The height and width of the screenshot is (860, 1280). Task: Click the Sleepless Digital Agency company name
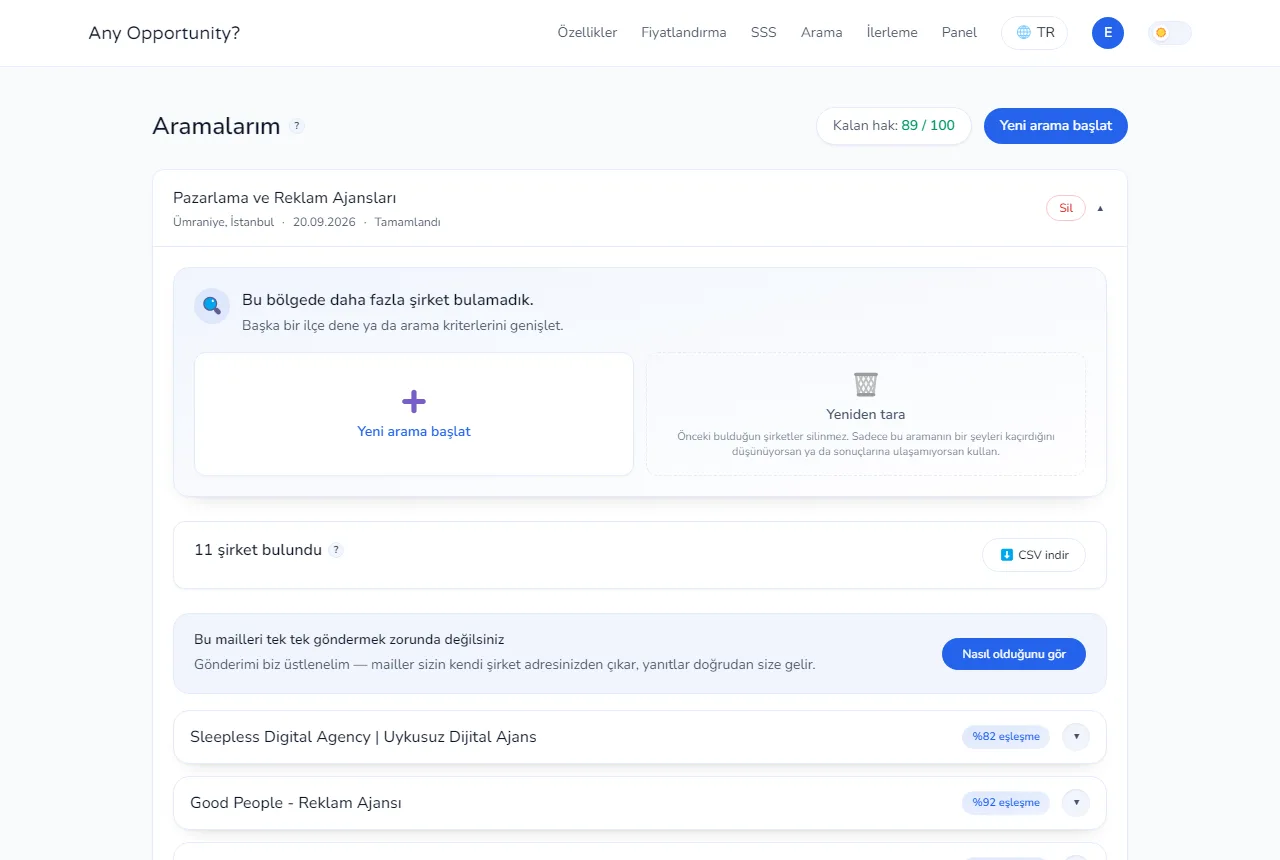point(363,737)
